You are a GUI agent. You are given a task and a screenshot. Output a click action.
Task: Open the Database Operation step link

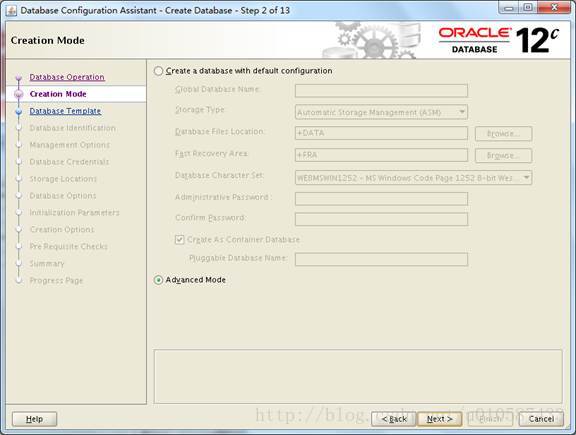[67, 77]
